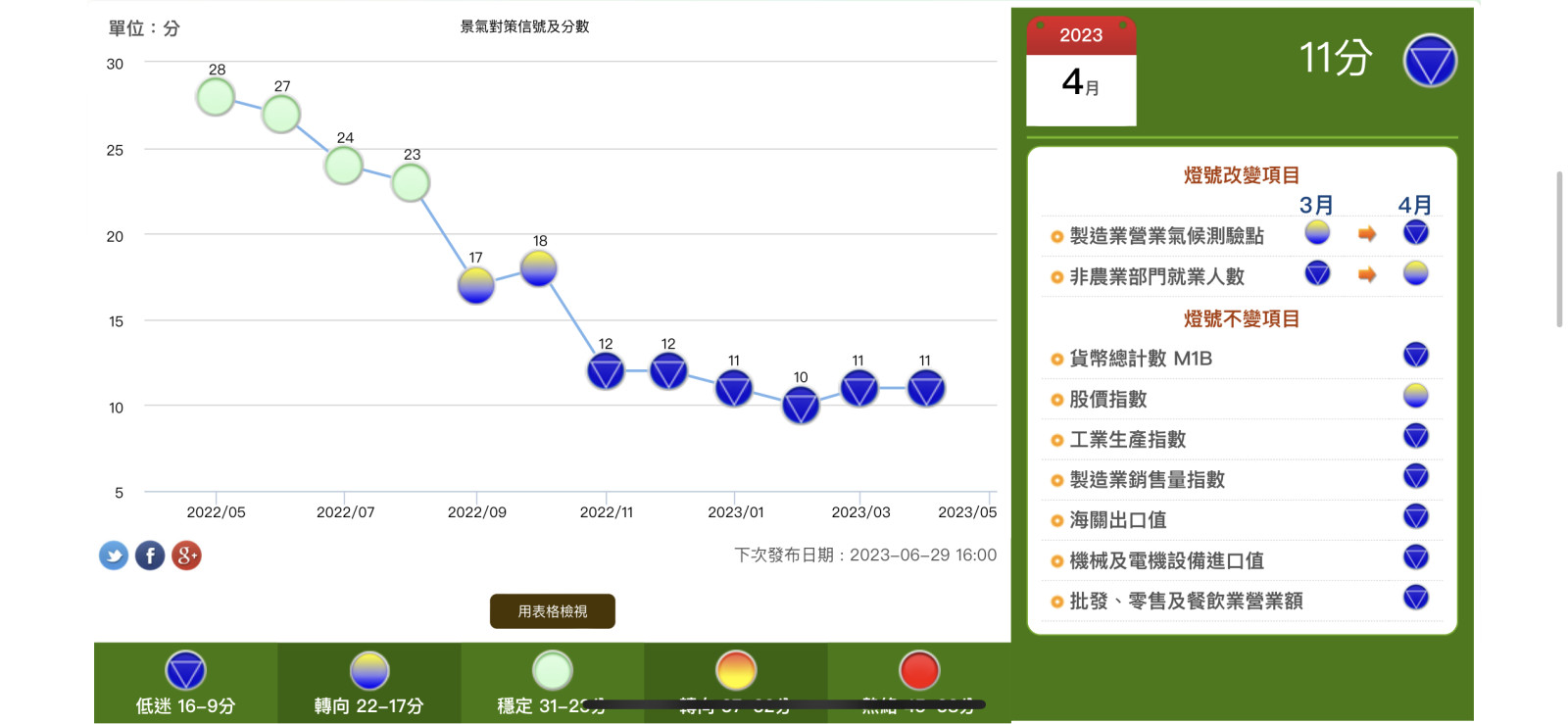Click the 28-point marker on the chart
The image size is (1568, 724).
click(216, 97)
